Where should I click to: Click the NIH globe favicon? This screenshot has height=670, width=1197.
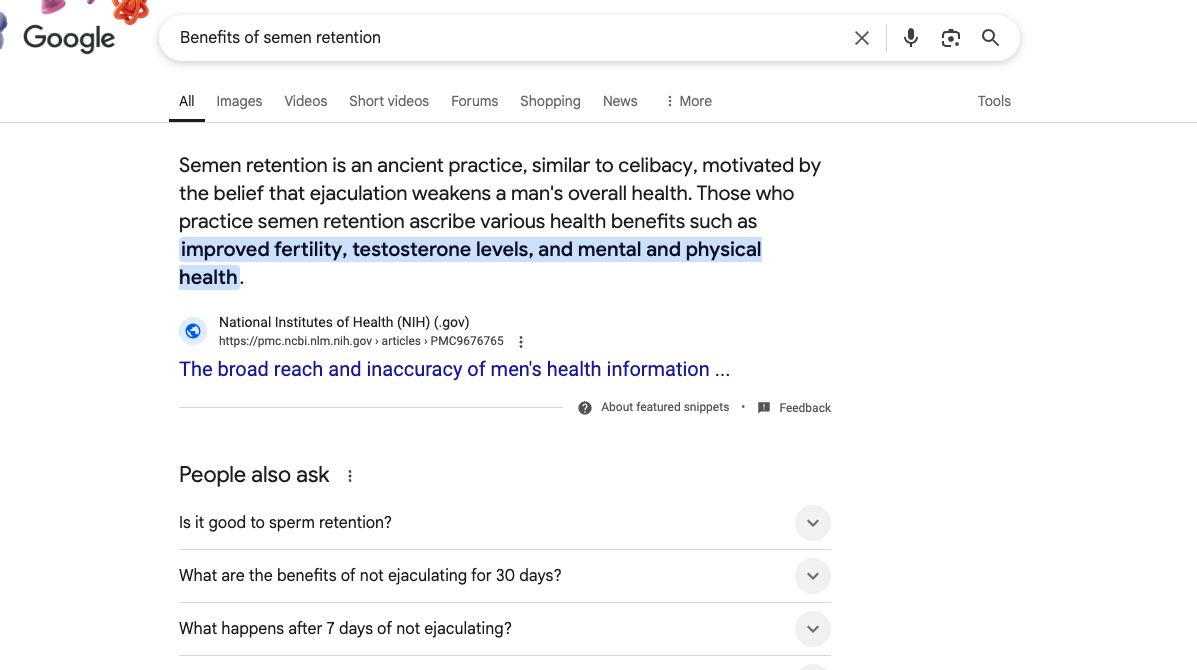(x=193, y=331)
